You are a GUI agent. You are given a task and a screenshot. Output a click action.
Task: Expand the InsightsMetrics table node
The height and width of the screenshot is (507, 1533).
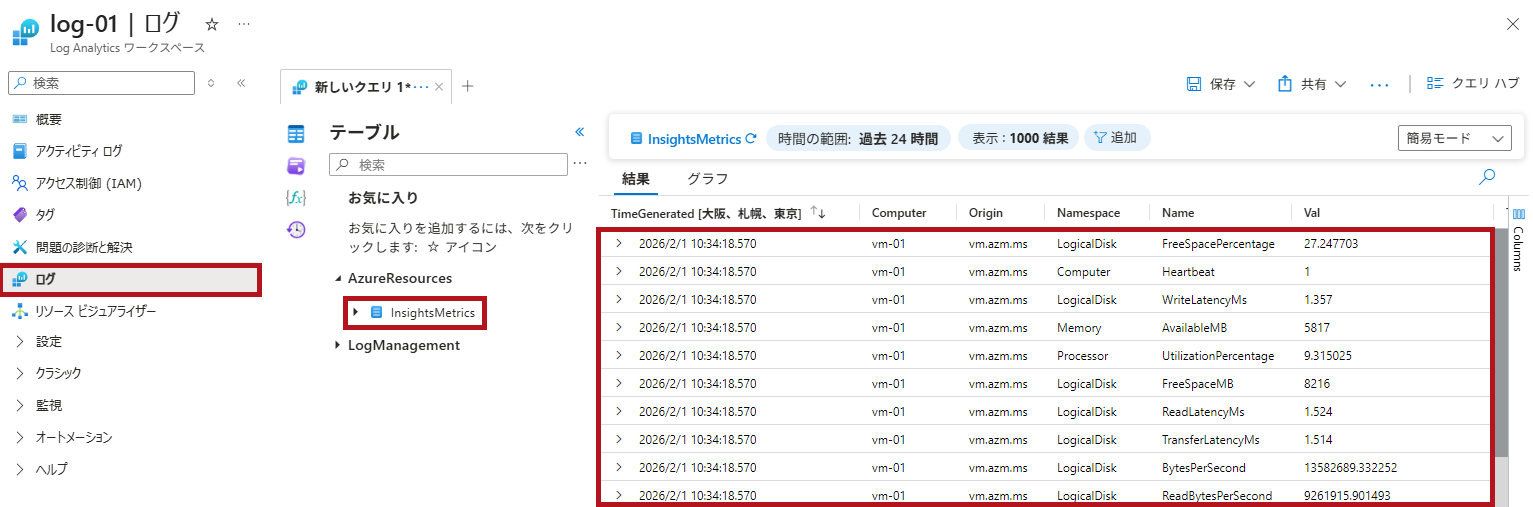355,312
